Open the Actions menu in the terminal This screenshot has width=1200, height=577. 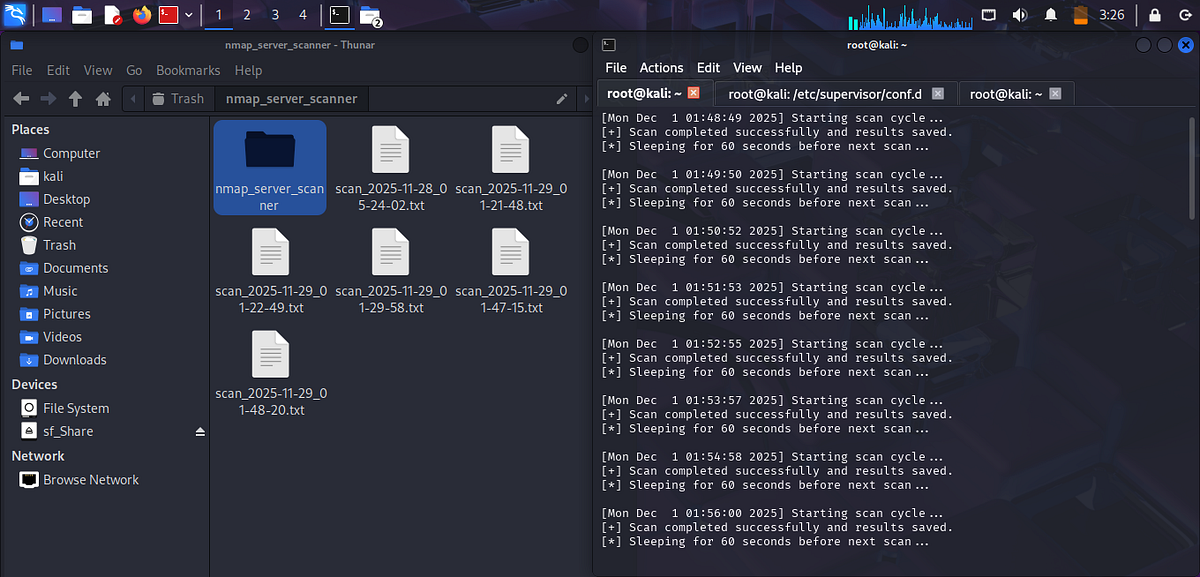pyautogui.click(x=661, y=67)
